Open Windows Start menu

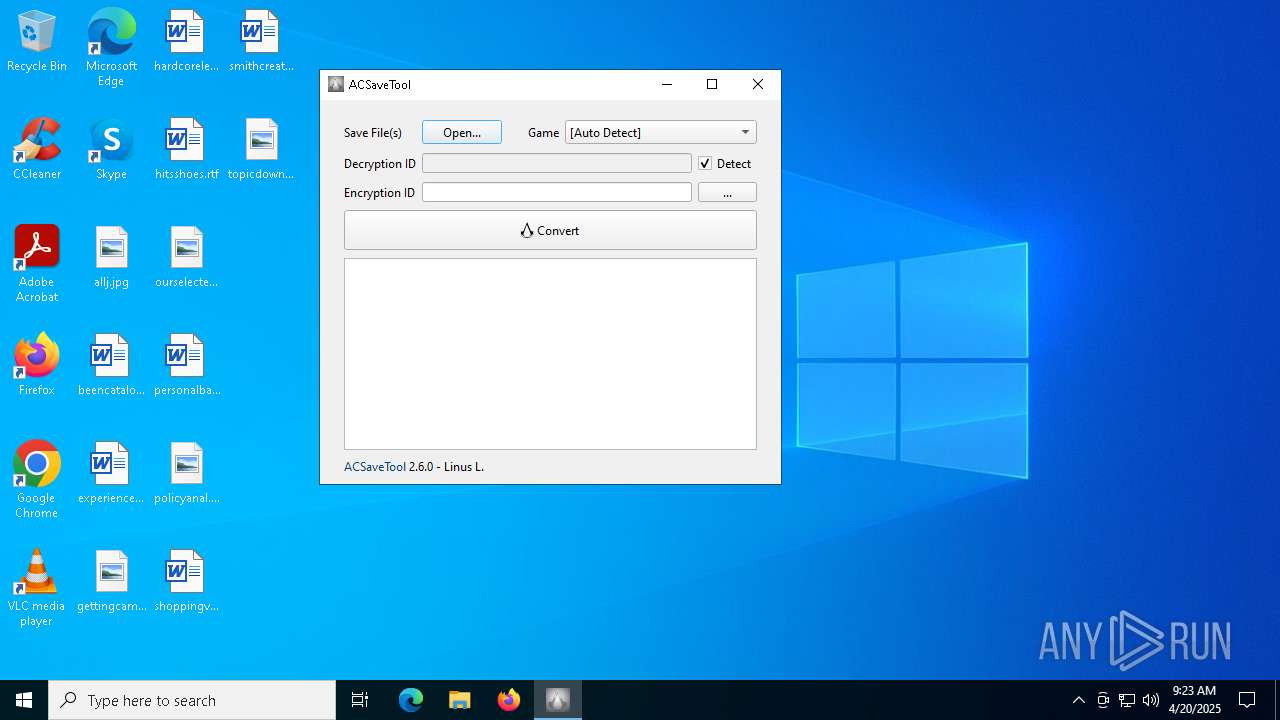[x=24, y=700]
